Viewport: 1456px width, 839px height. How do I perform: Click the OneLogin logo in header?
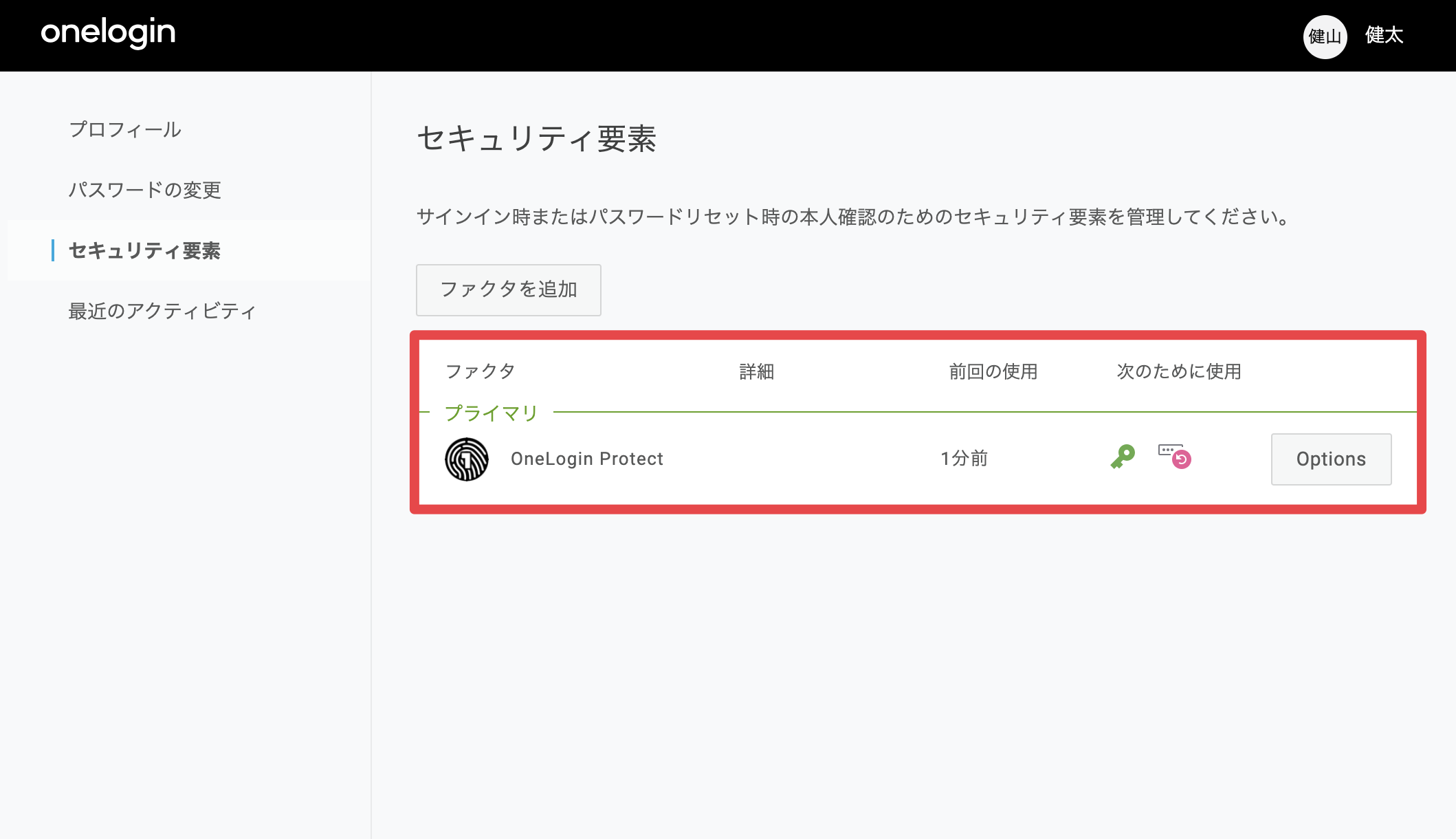coord(108,33)
